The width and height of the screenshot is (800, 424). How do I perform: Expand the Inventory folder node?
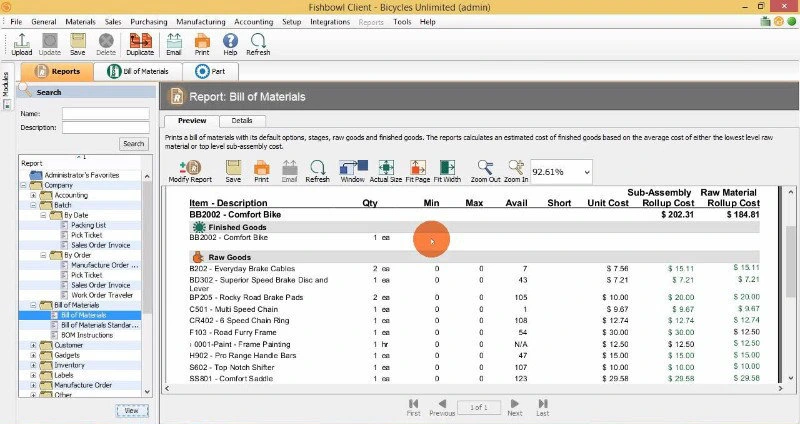coord(35,364)
